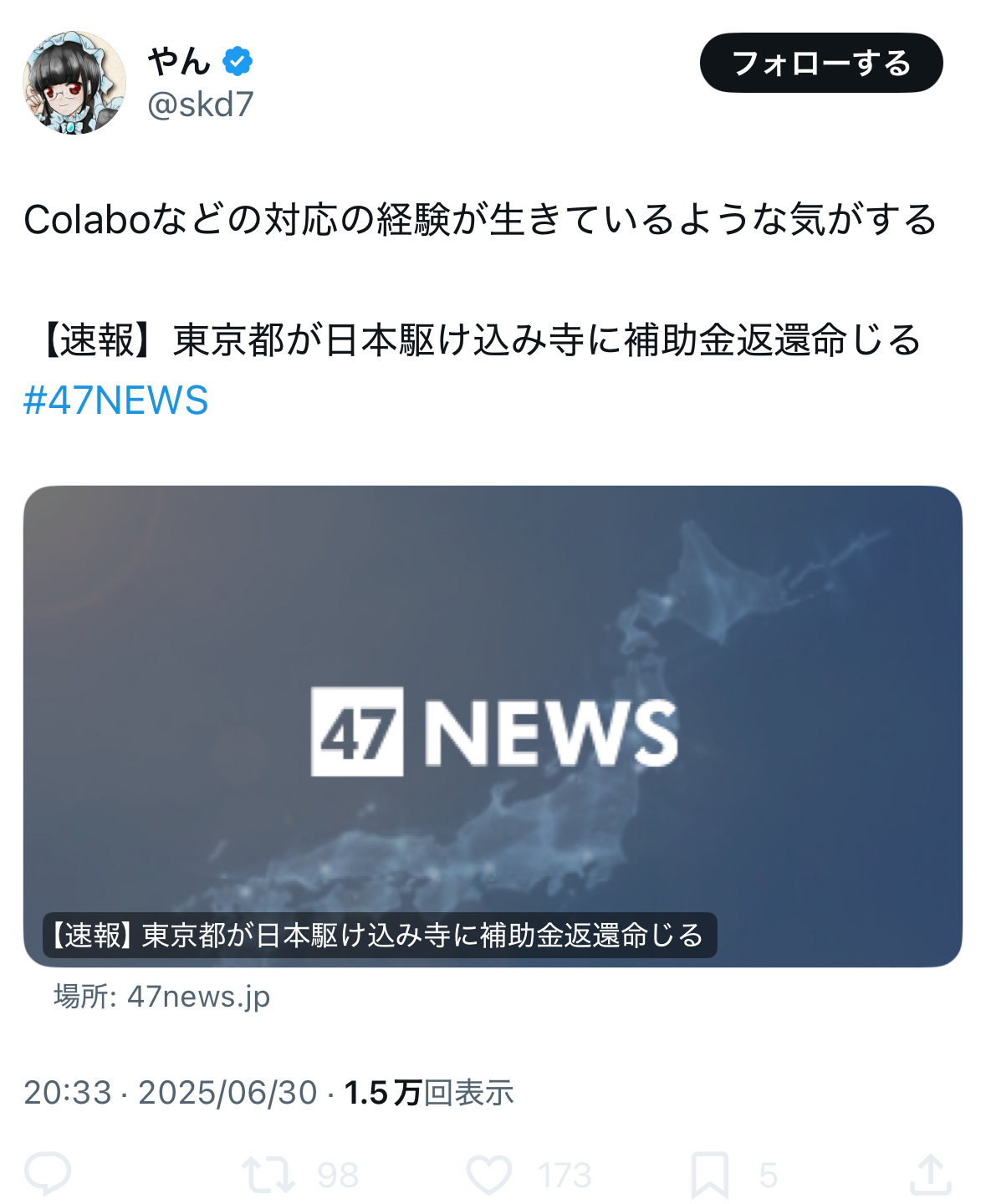This screenshot has width=986, height=1204.
Task: Open the 1.5万回表示 view count
Action: click(429, 1093)
